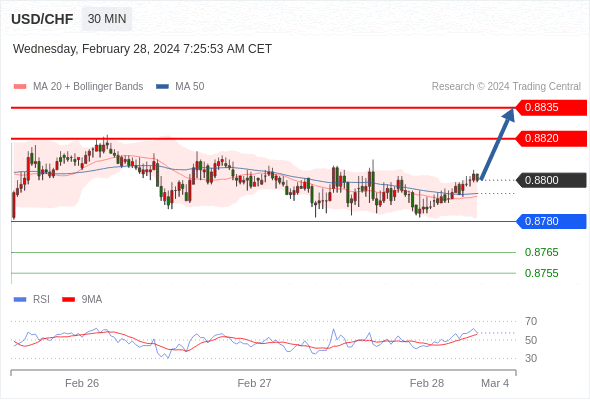Click the 9MA red legend swatch
Screen dimensions: 590x400
point(68,300)
